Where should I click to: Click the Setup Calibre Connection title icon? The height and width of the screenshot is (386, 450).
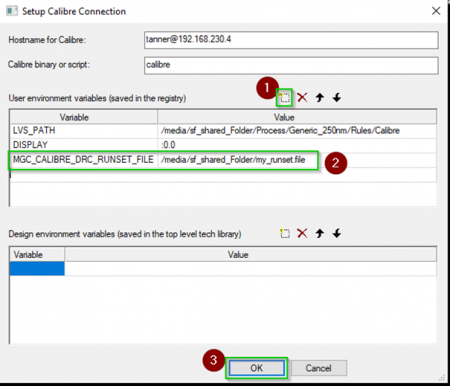pos(12,11)
